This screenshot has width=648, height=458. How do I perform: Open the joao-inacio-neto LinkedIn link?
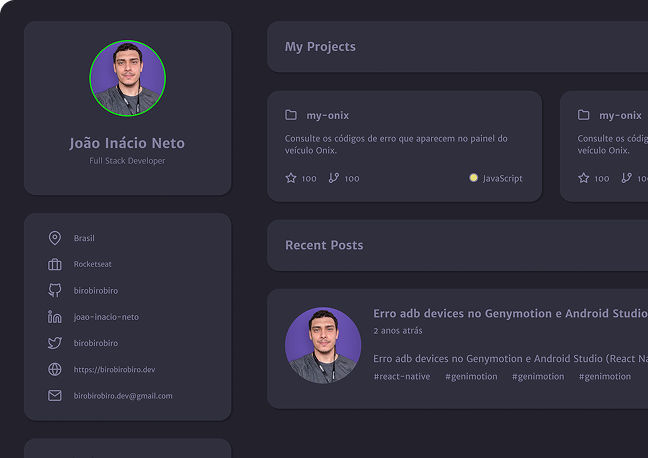click(106, 317)
